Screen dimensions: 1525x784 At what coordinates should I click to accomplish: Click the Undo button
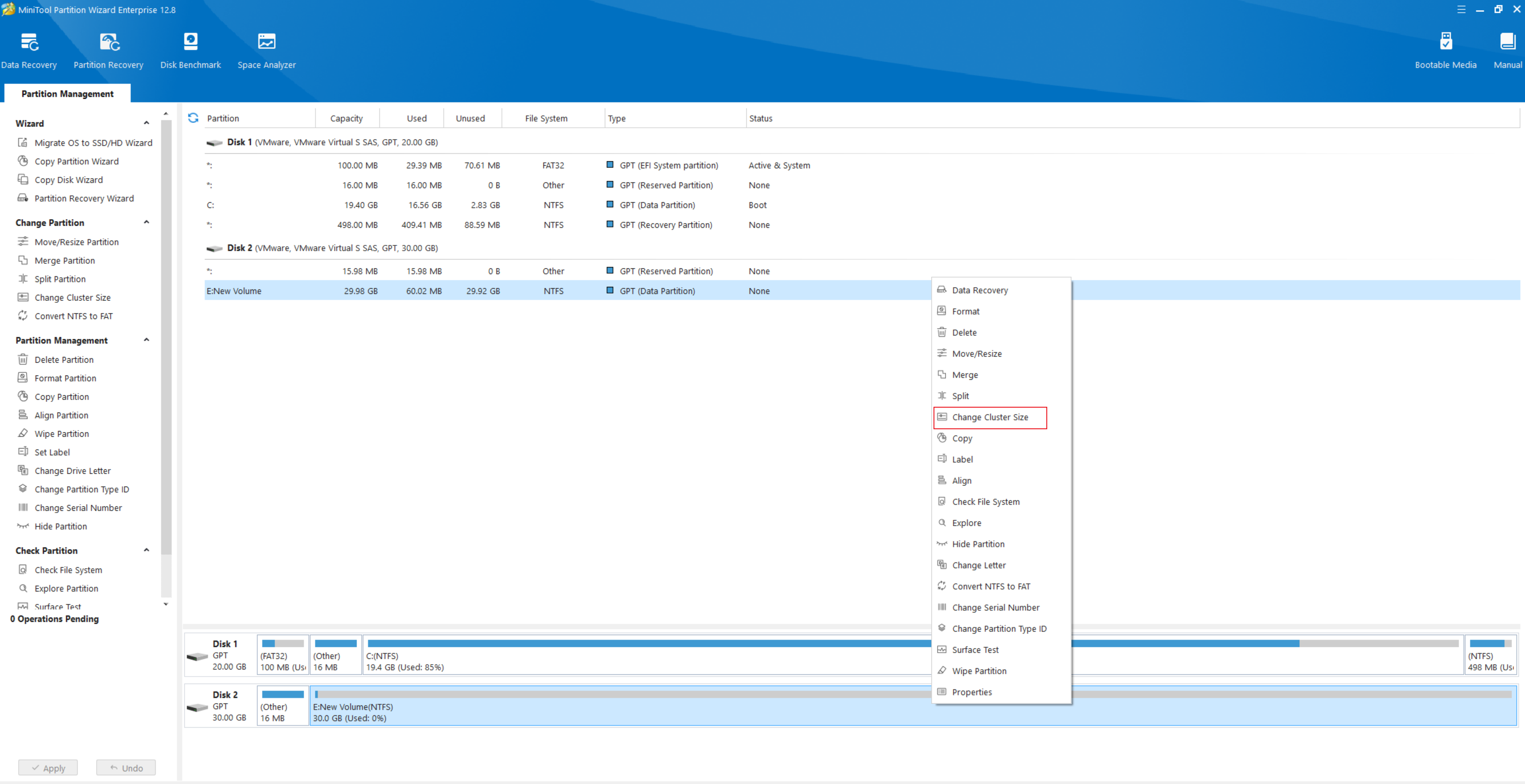point(126,767)
